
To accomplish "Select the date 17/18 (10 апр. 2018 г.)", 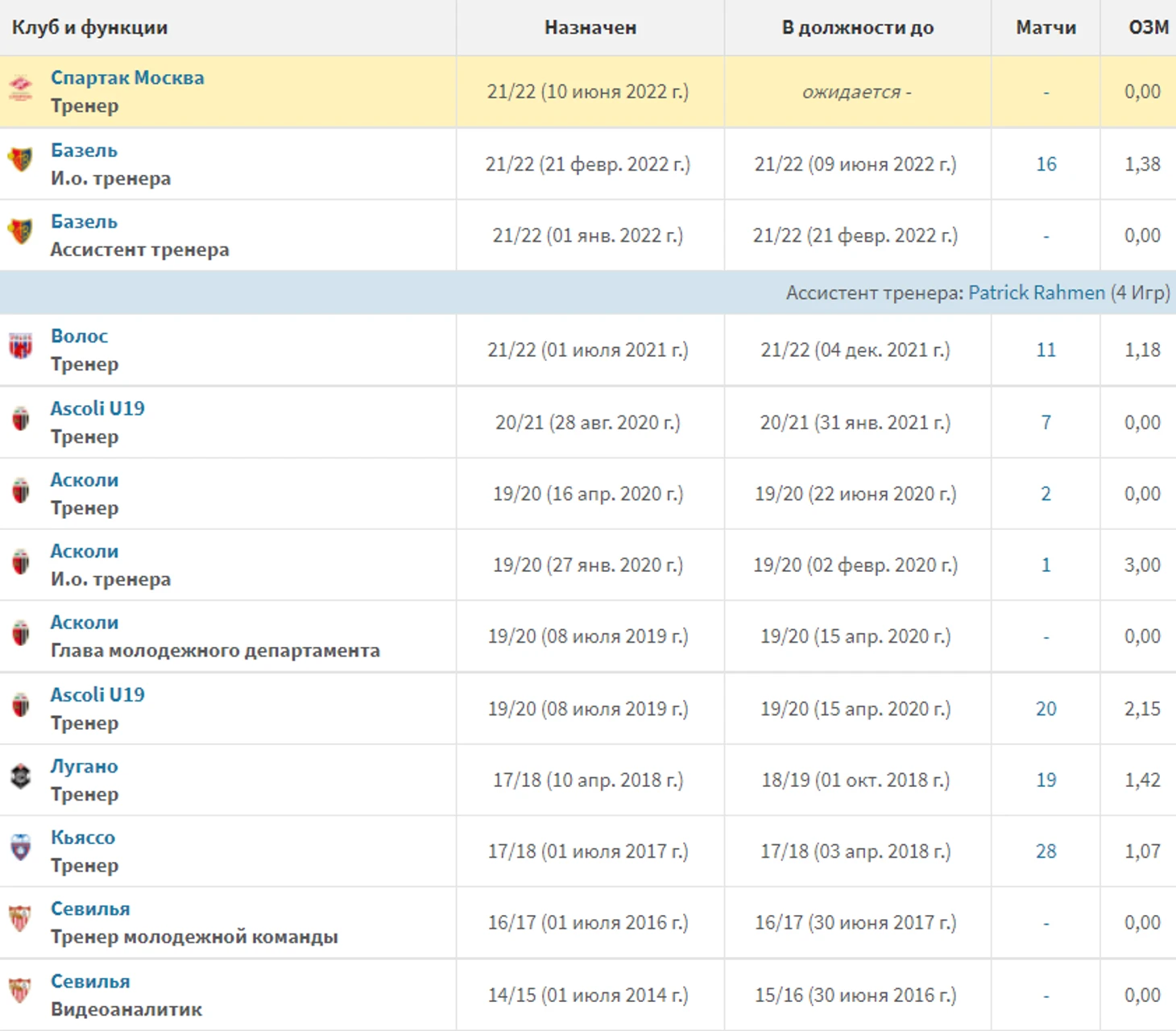I will pyautogui.click(x=588, y=780).
